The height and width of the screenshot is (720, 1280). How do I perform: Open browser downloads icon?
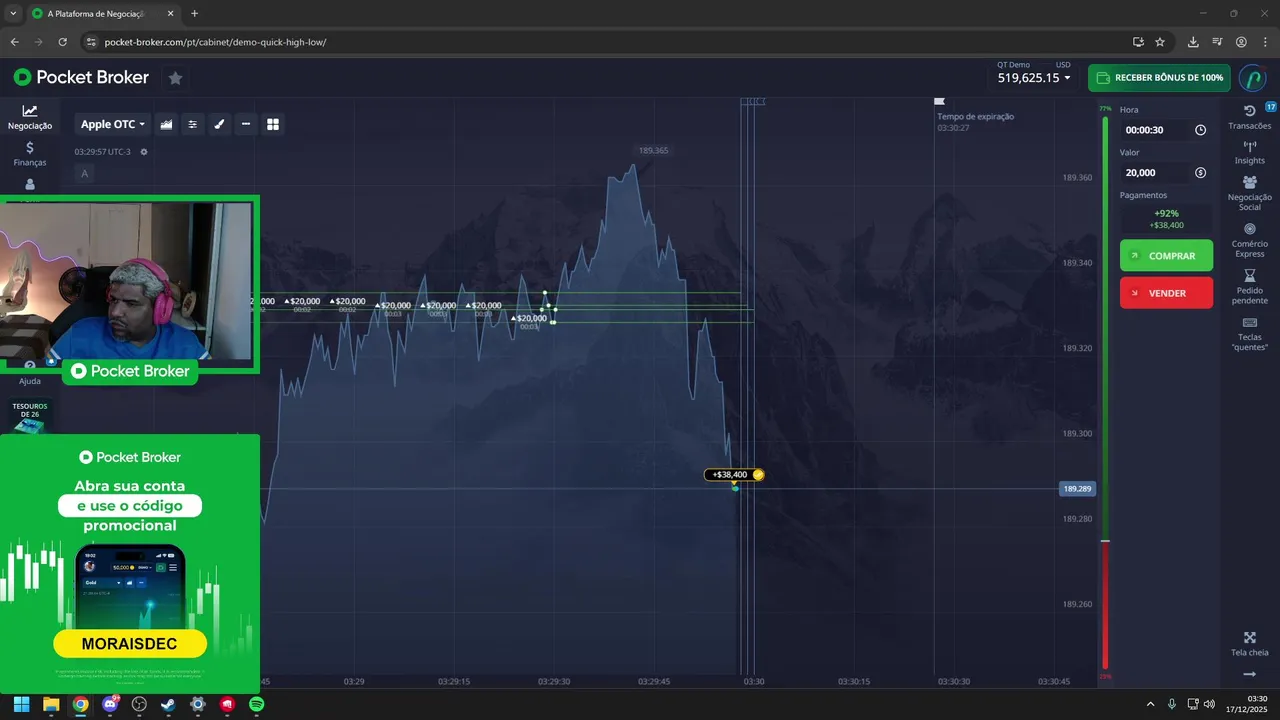(x=1193, y=42)
